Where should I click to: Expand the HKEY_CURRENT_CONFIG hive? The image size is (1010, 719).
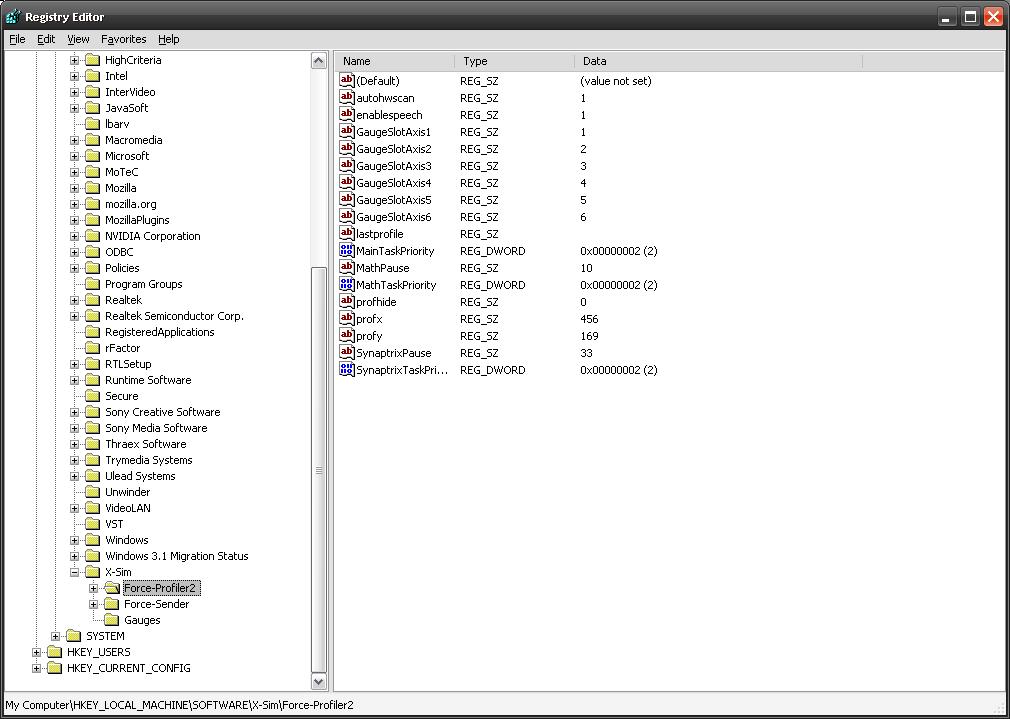tap(36, 668)
